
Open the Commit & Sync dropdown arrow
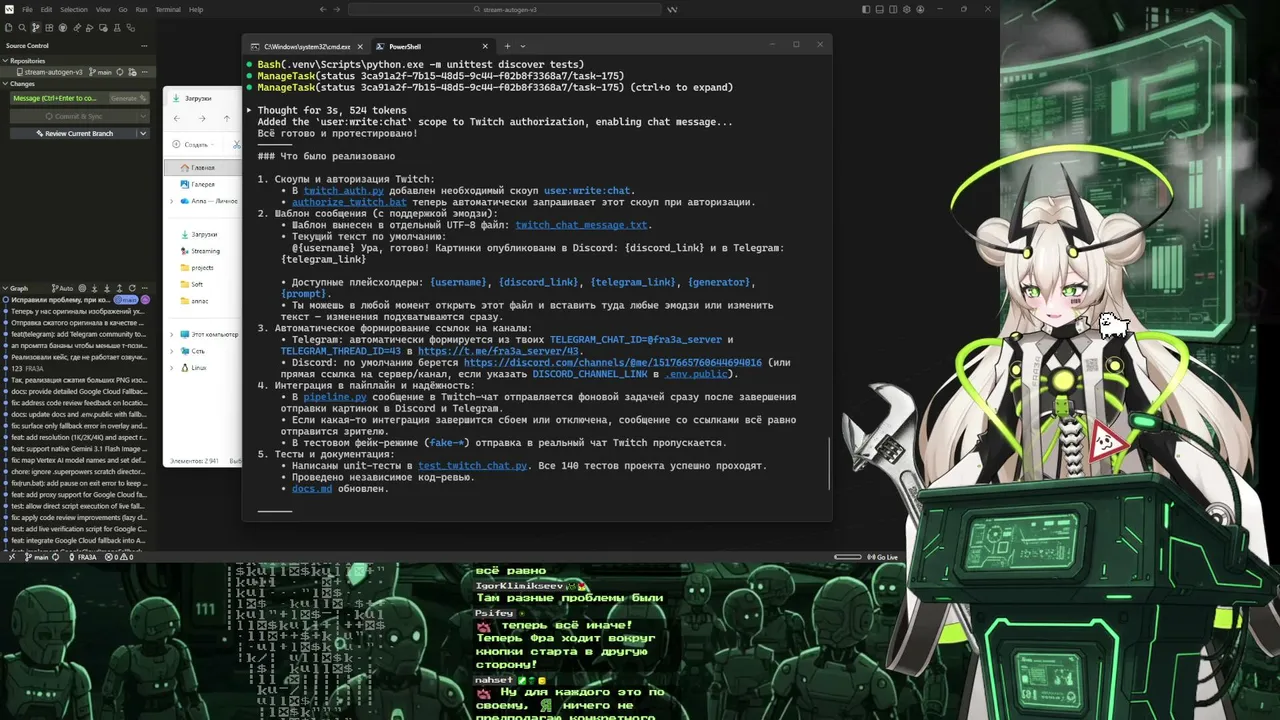tap(143, 116)
